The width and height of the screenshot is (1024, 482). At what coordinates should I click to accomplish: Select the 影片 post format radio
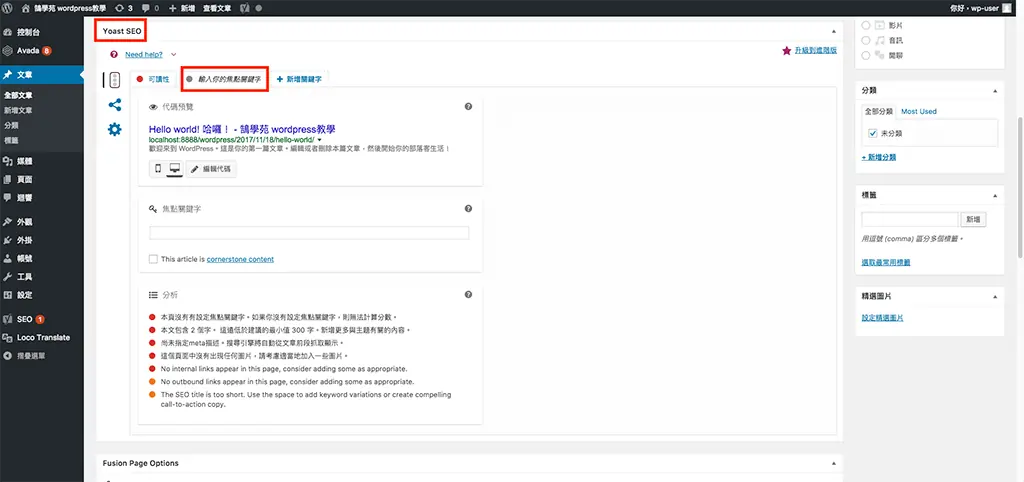866,25
